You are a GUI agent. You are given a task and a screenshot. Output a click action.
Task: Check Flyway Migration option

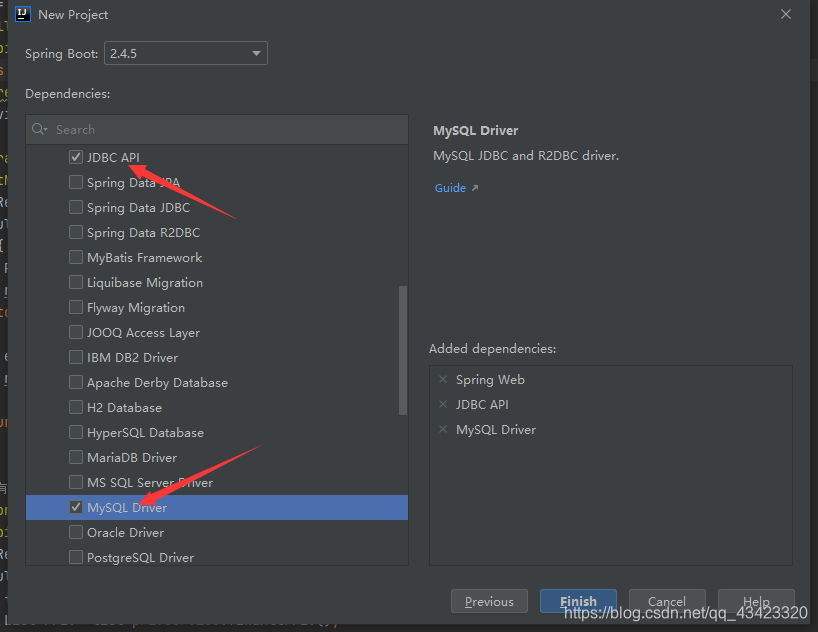(76, 307)
